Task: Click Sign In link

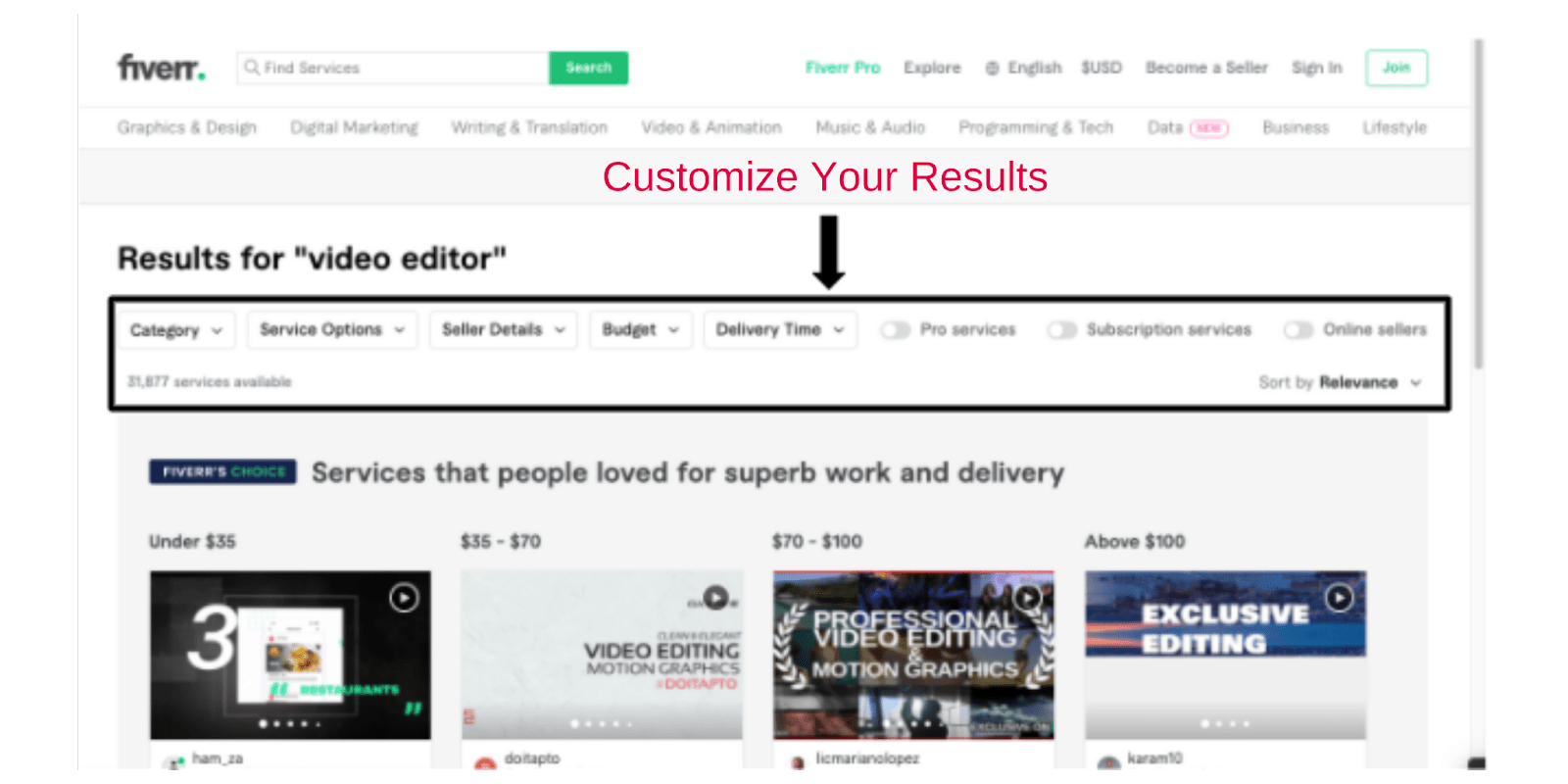Action: (x=1316, y=68)
